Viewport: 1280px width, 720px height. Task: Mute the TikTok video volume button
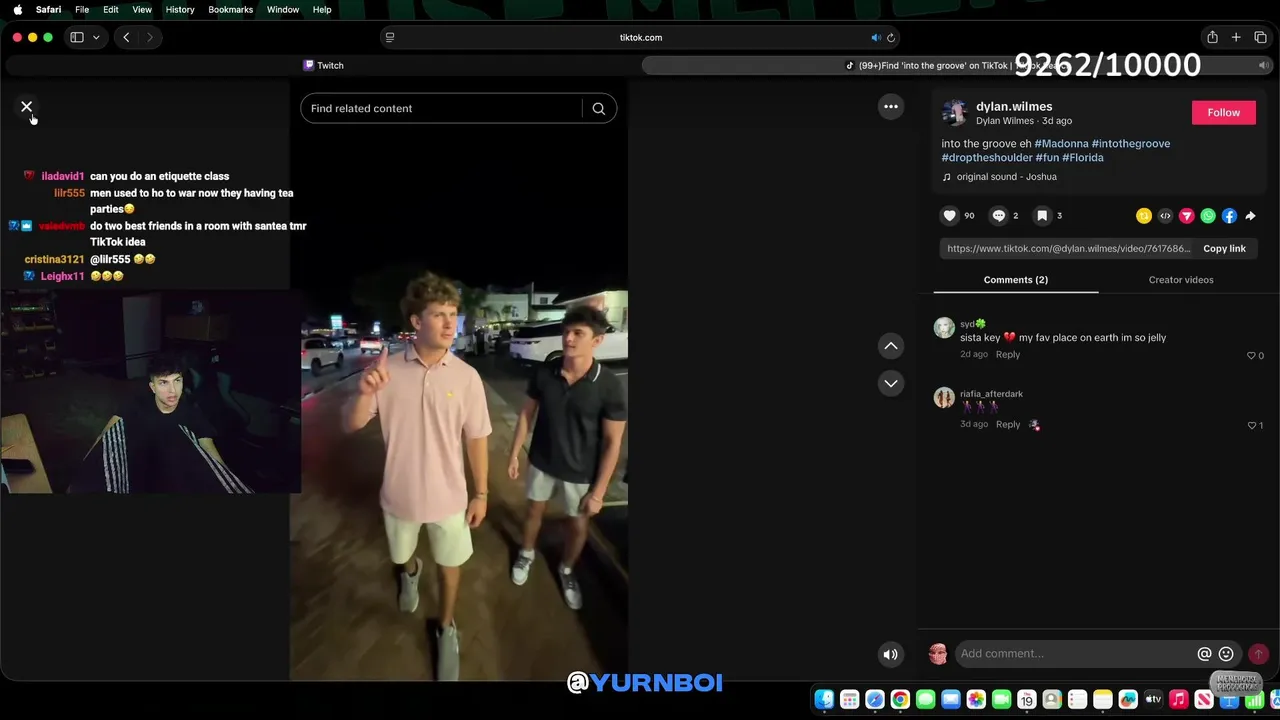click(x=890, y=655)
